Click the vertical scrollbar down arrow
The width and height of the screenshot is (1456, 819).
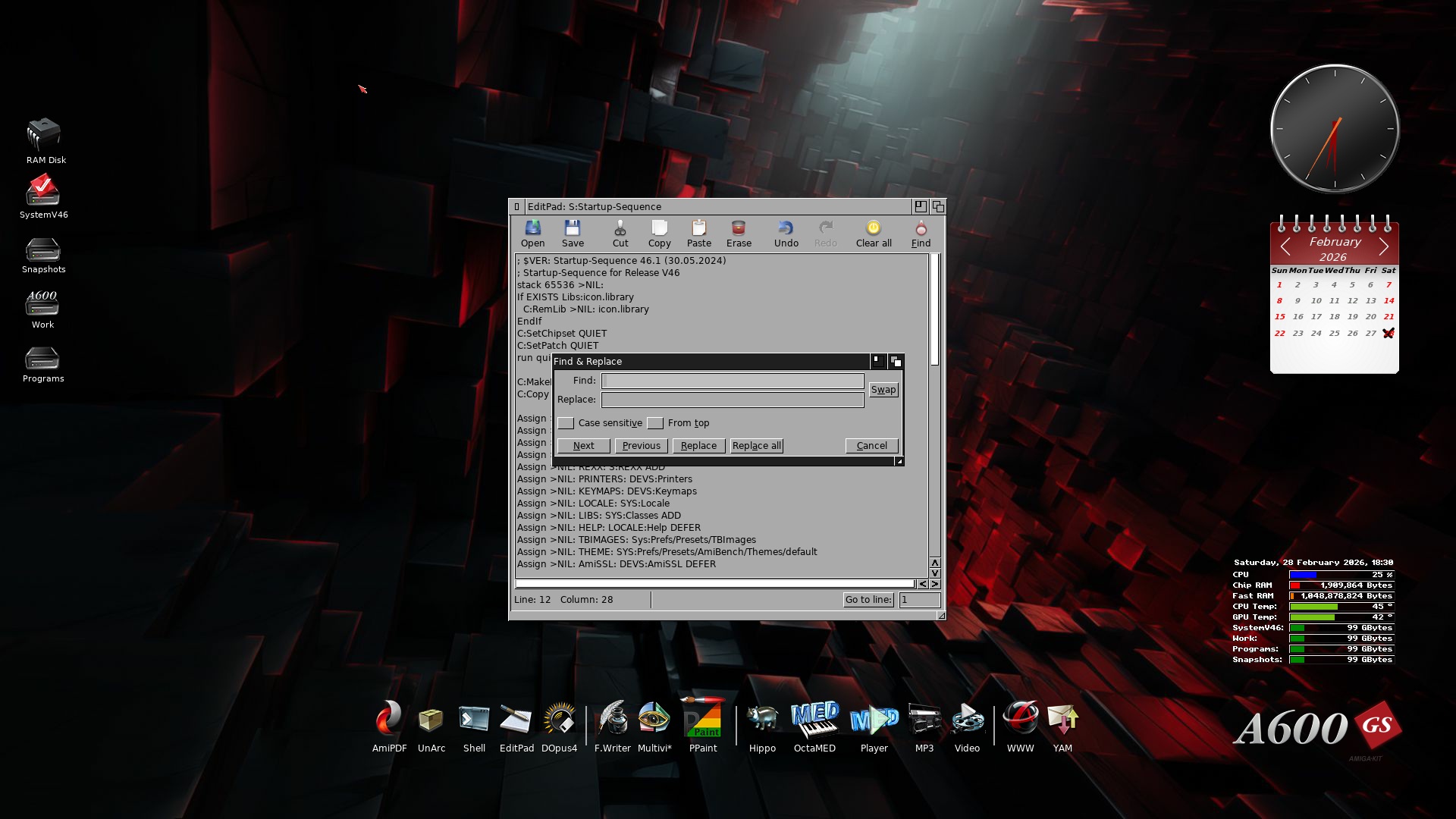click(935, 573)
